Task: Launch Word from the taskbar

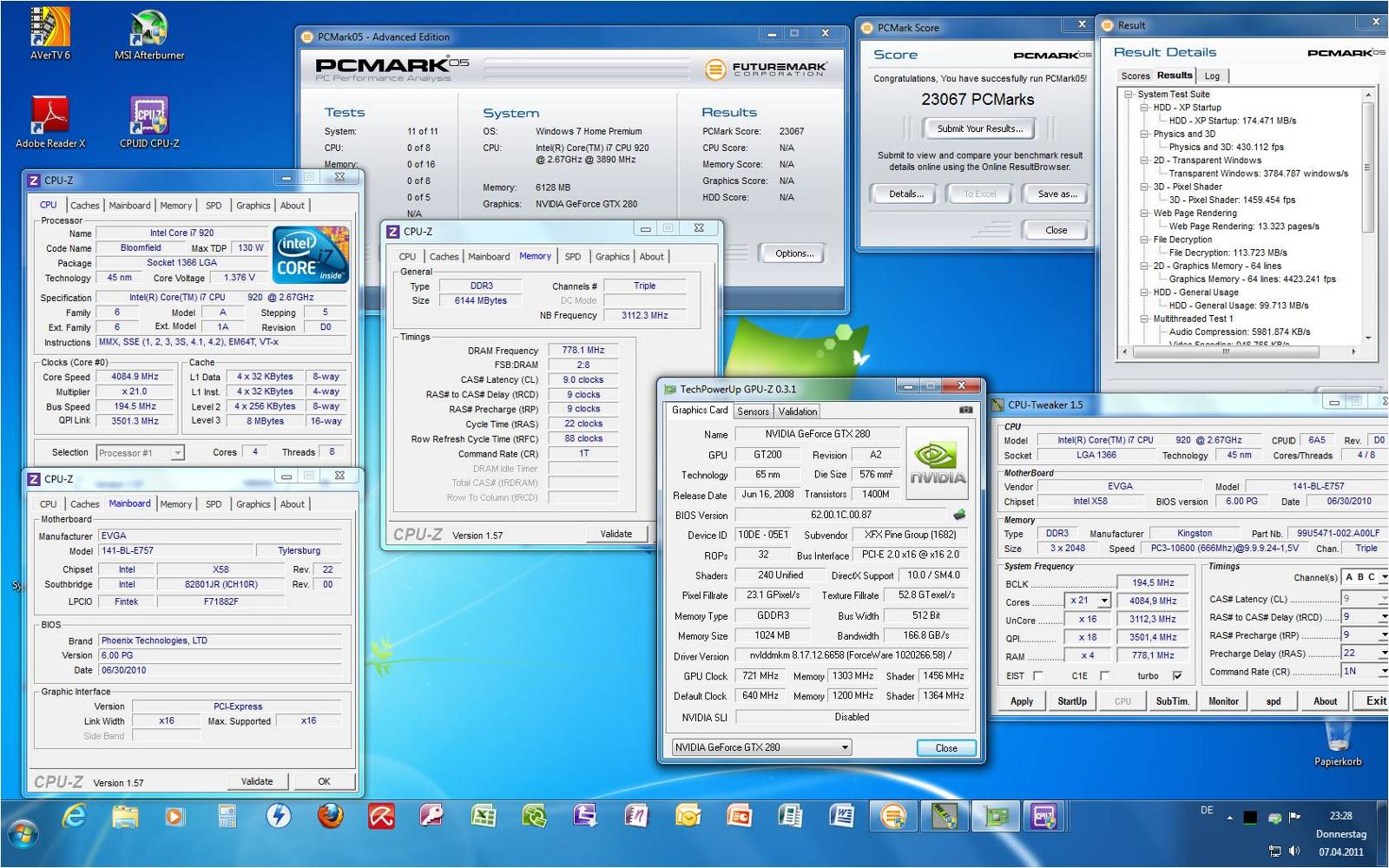Action: (x=841, y=817)
